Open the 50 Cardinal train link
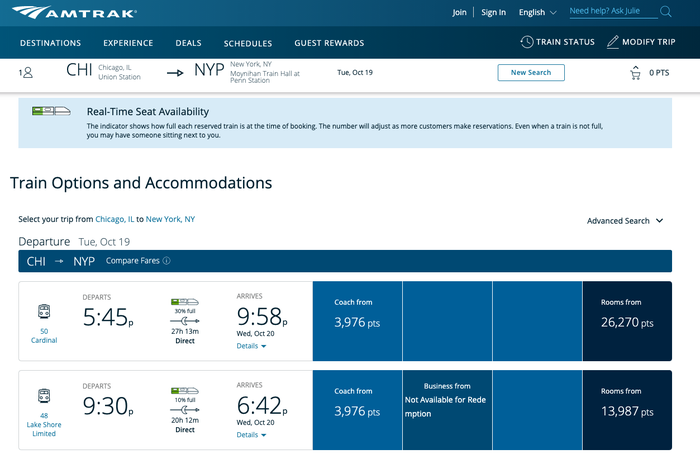The width and height of the screenshot is (700, 454). click(44, 336)
